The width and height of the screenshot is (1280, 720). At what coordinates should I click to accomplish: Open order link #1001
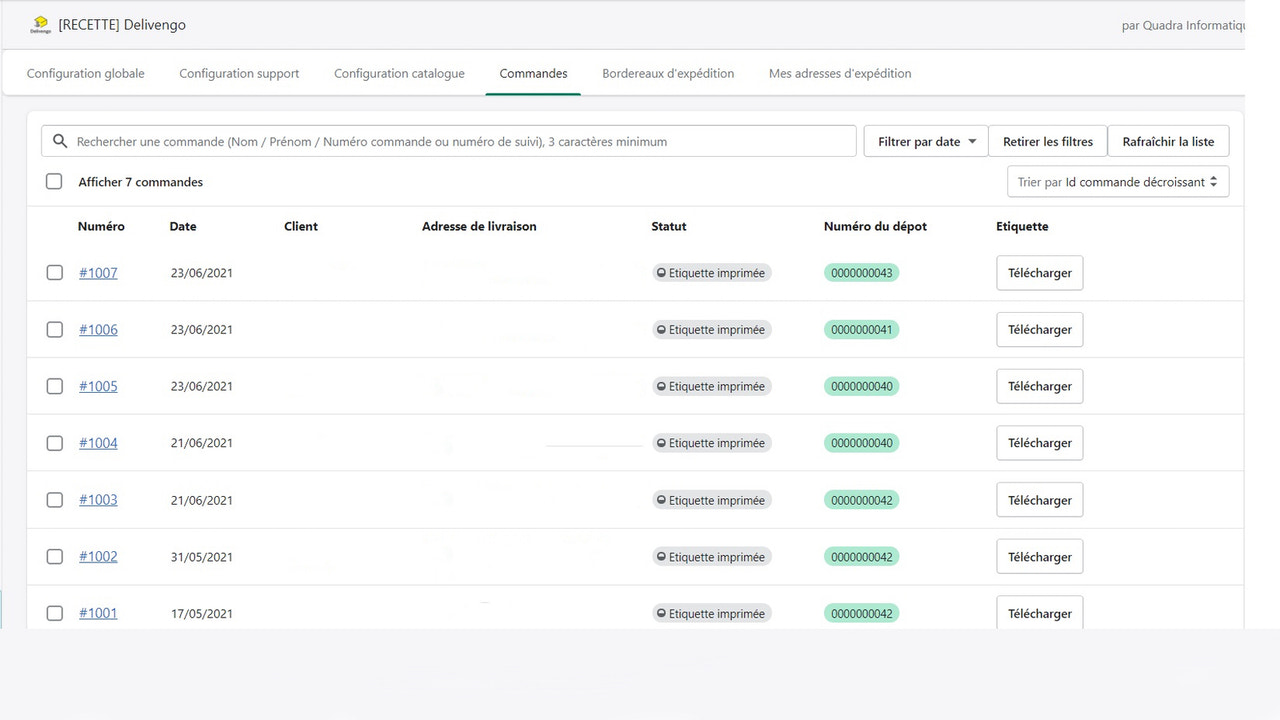tap(98, 614)
